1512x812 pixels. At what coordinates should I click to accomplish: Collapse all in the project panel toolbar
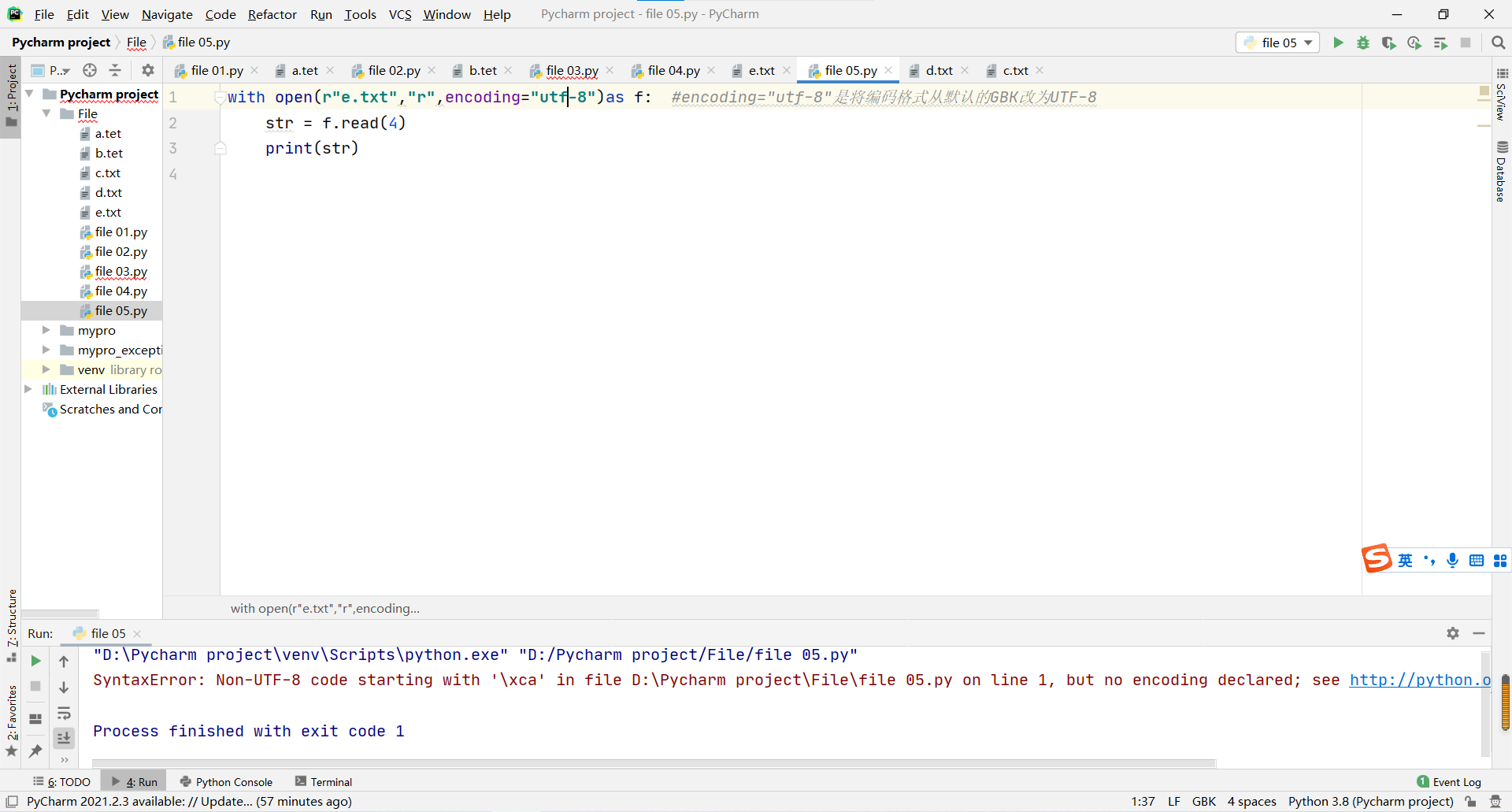point(115,70)
